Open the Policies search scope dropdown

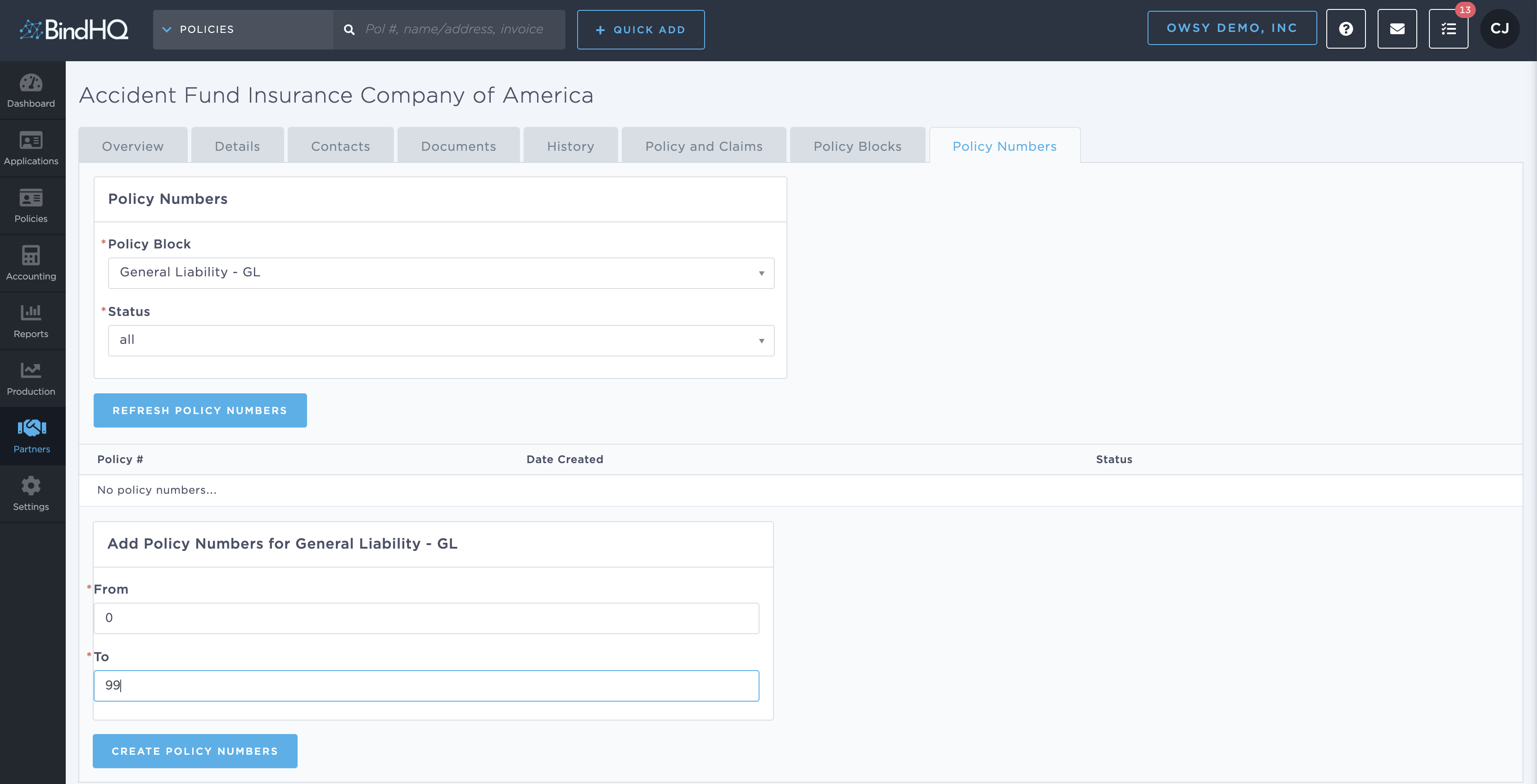242,29
